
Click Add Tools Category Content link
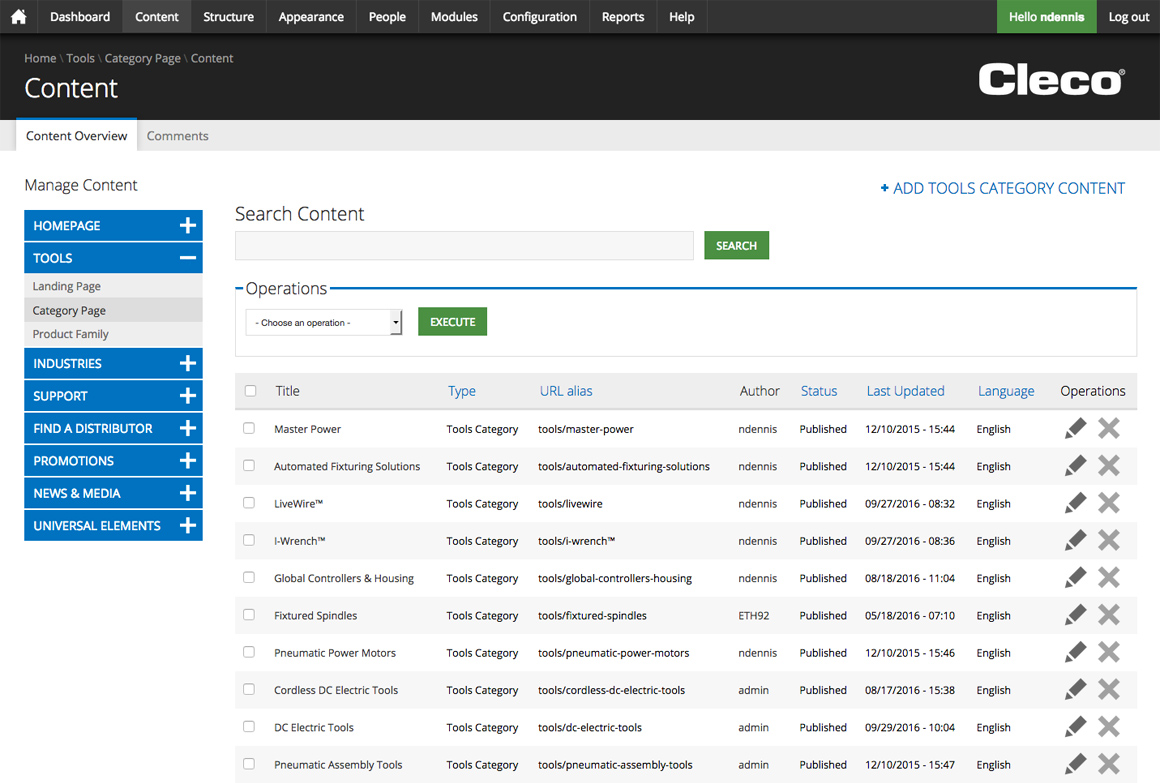point(1002,188)
